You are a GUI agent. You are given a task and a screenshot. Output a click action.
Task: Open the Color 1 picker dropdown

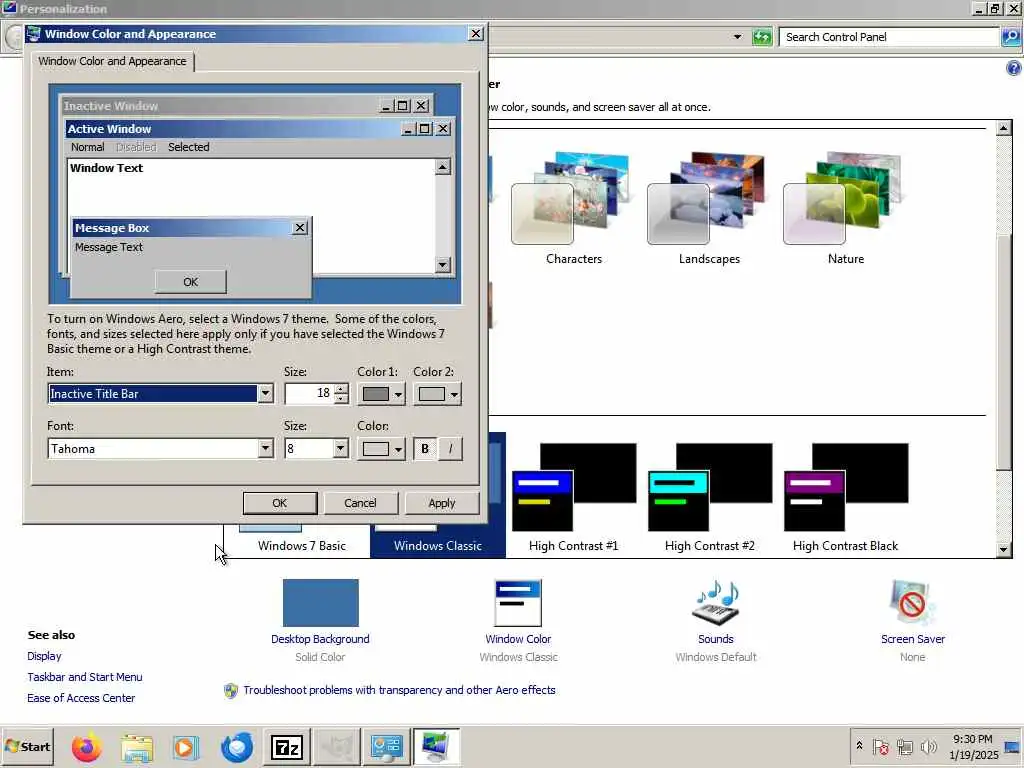tap(381, 394)
